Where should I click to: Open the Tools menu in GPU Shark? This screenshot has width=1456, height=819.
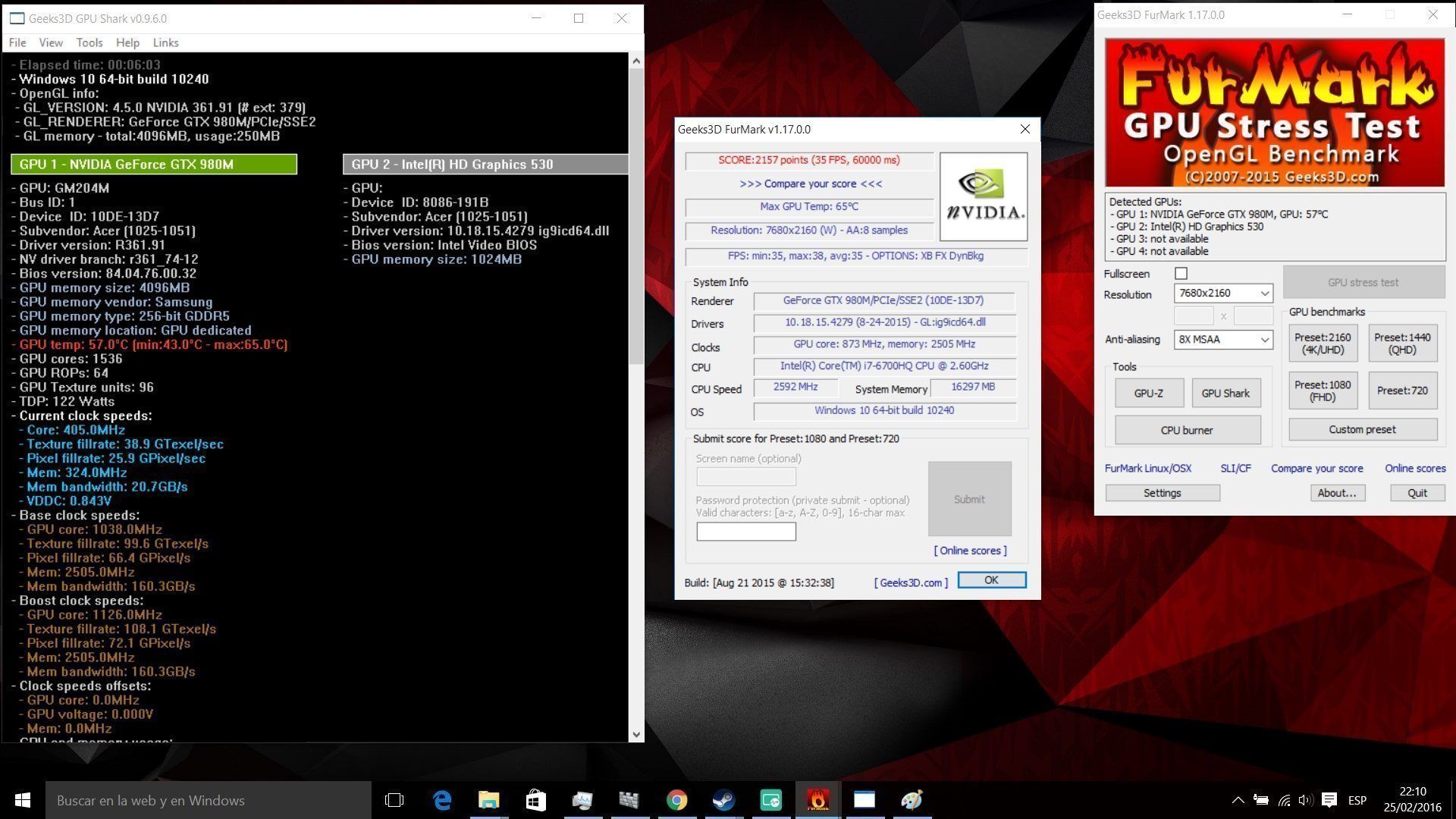pyautogui.click(x=89, y=42)
